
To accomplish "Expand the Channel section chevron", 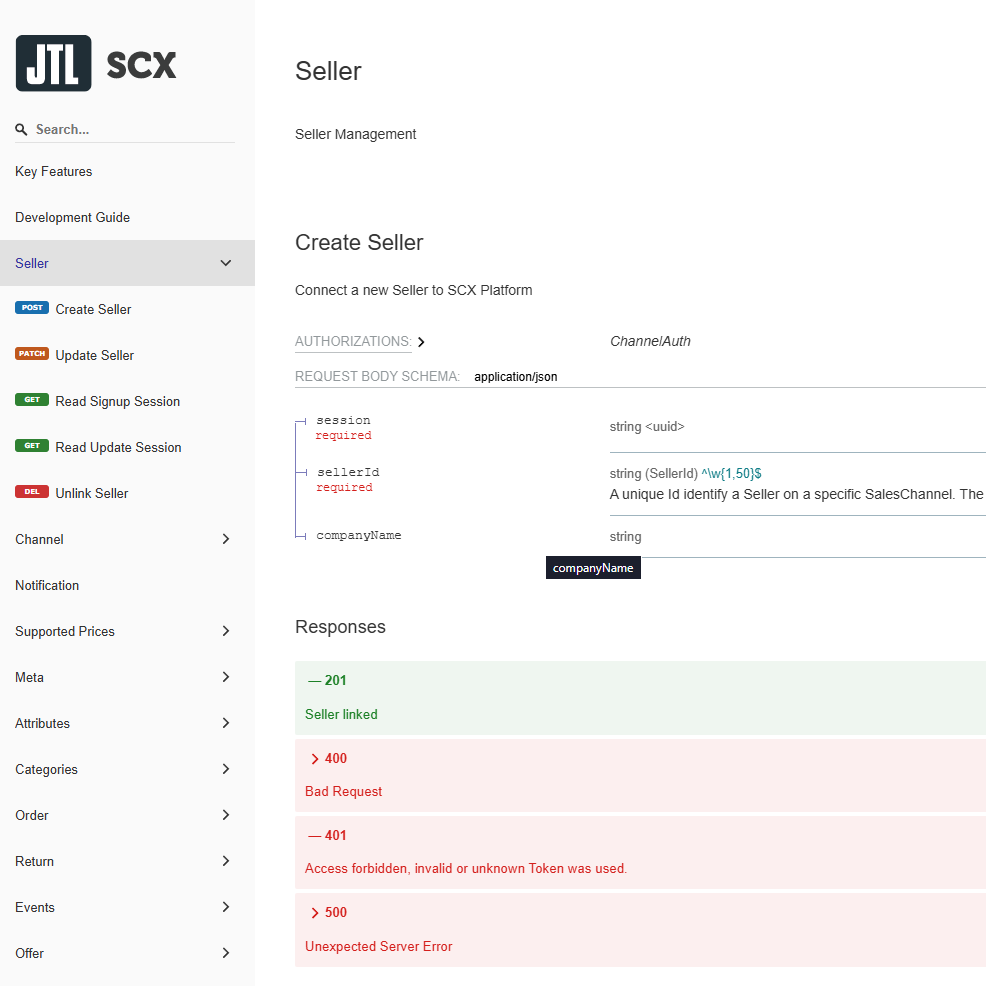I will (226, 539).
